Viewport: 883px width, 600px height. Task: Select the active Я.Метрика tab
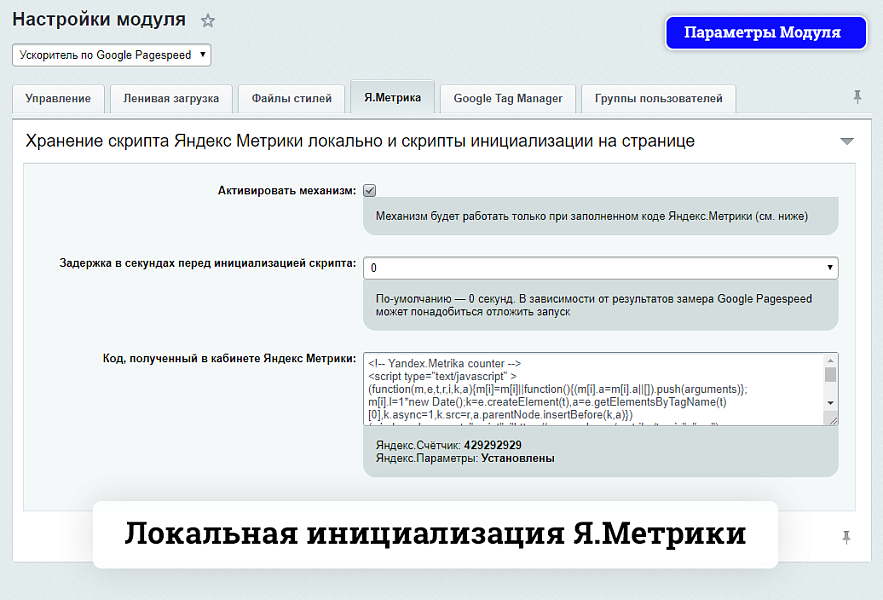tap(394, 99)
